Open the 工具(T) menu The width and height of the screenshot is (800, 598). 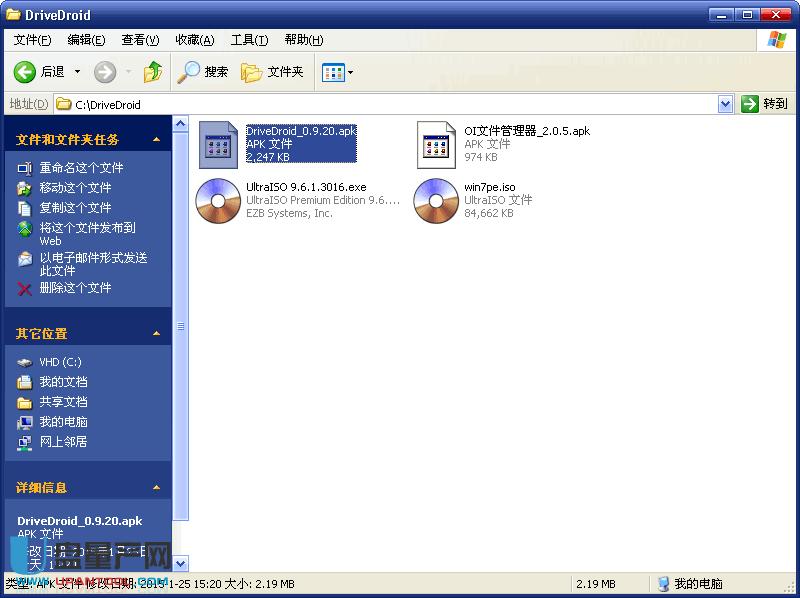pyautogui.click(x=249, y=40)
